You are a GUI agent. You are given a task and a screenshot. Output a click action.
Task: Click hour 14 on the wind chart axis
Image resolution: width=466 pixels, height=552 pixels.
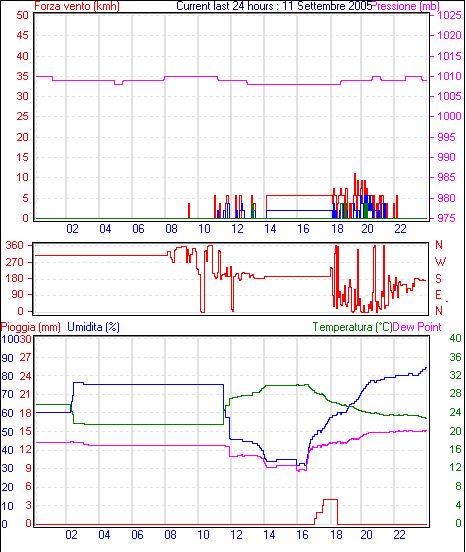tap(270, 229)
